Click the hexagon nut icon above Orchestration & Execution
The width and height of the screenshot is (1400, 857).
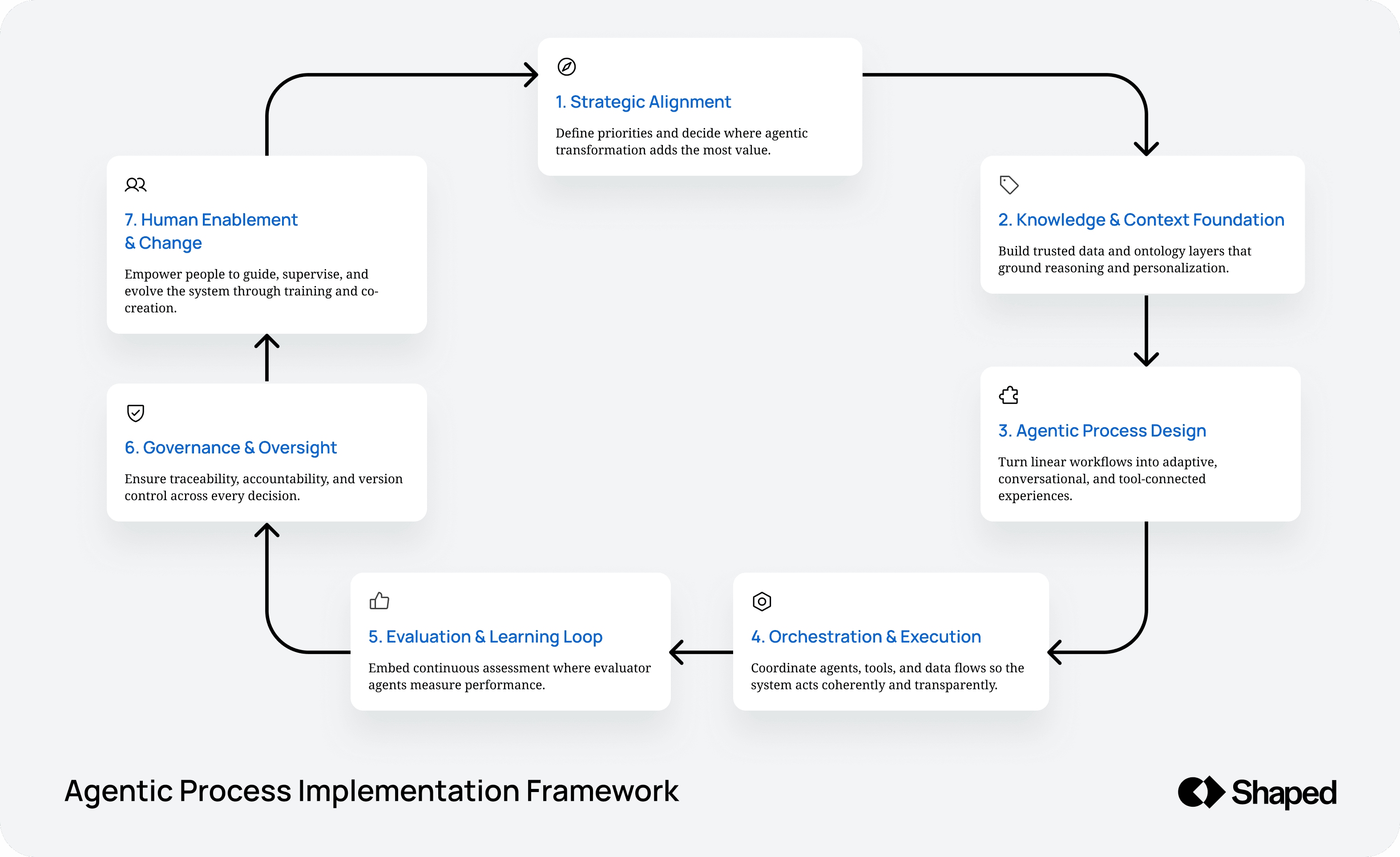(x=761, y=601)
